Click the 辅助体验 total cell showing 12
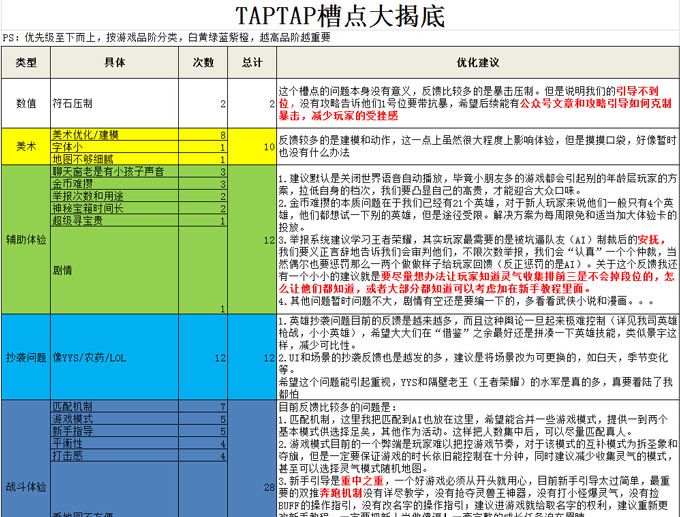The width and height of the screenshot is (680, 517). (x=252, y=239)
